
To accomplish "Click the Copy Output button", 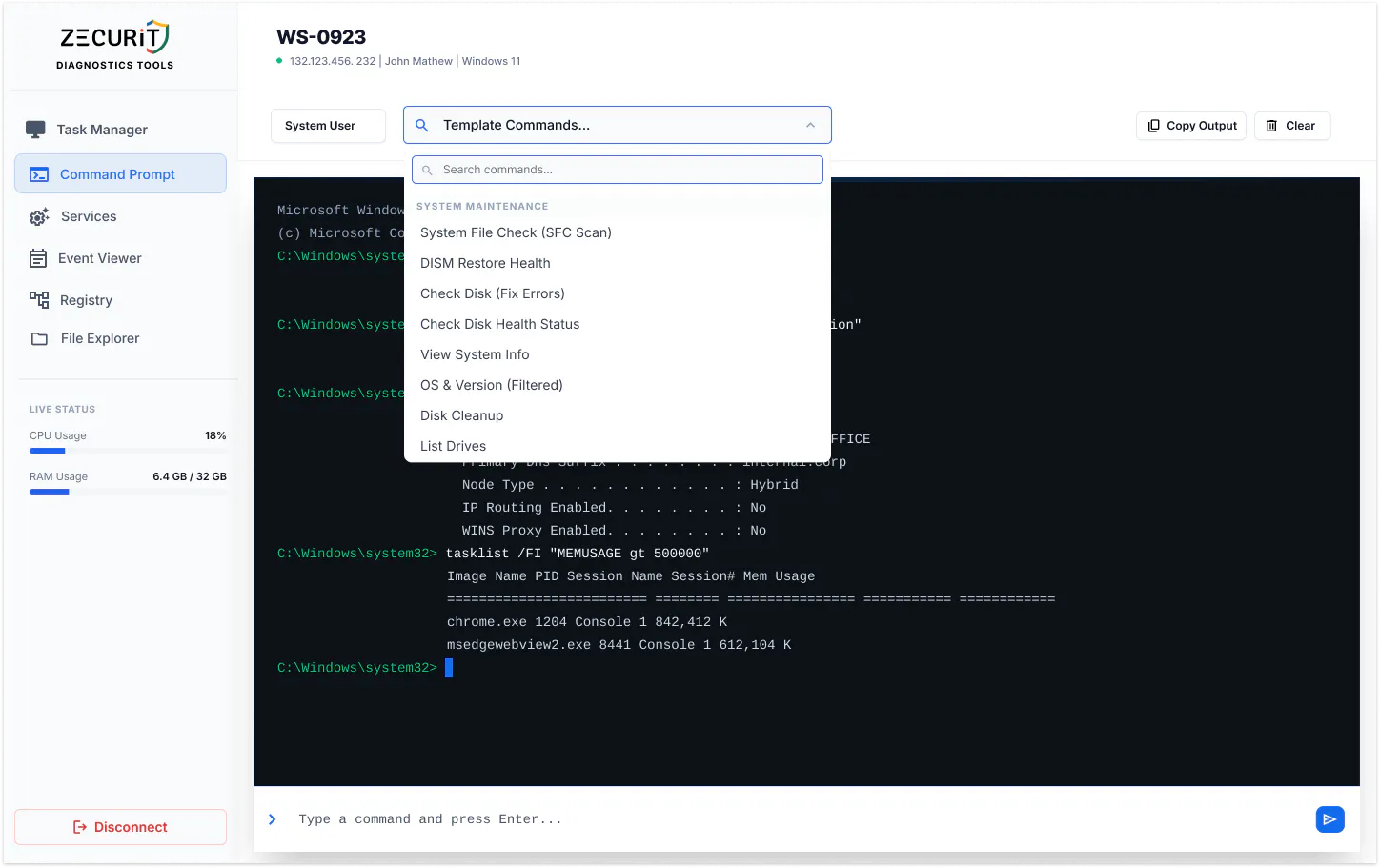I will coord(1190,126).
